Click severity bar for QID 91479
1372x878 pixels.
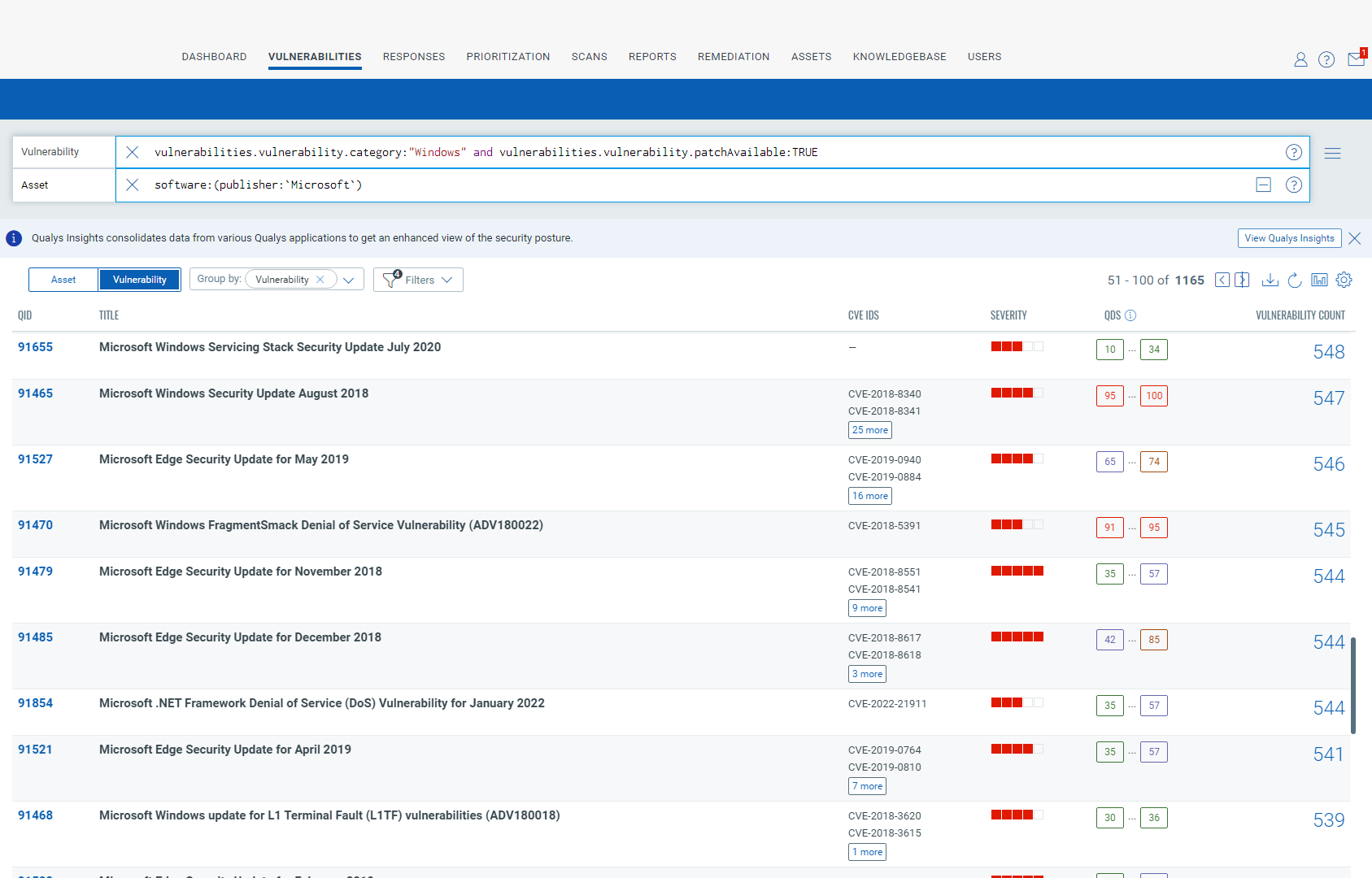(1017, 571)
